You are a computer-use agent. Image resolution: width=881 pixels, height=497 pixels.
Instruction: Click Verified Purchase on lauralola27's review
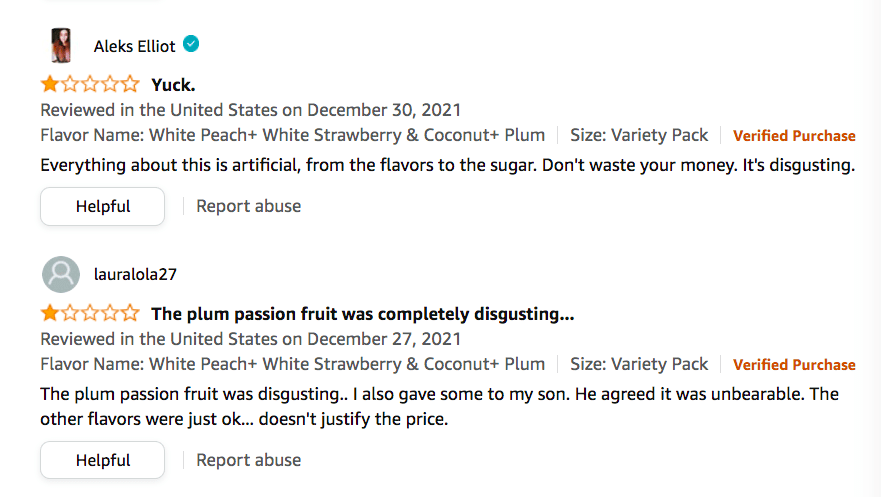(x=794, y=365)
